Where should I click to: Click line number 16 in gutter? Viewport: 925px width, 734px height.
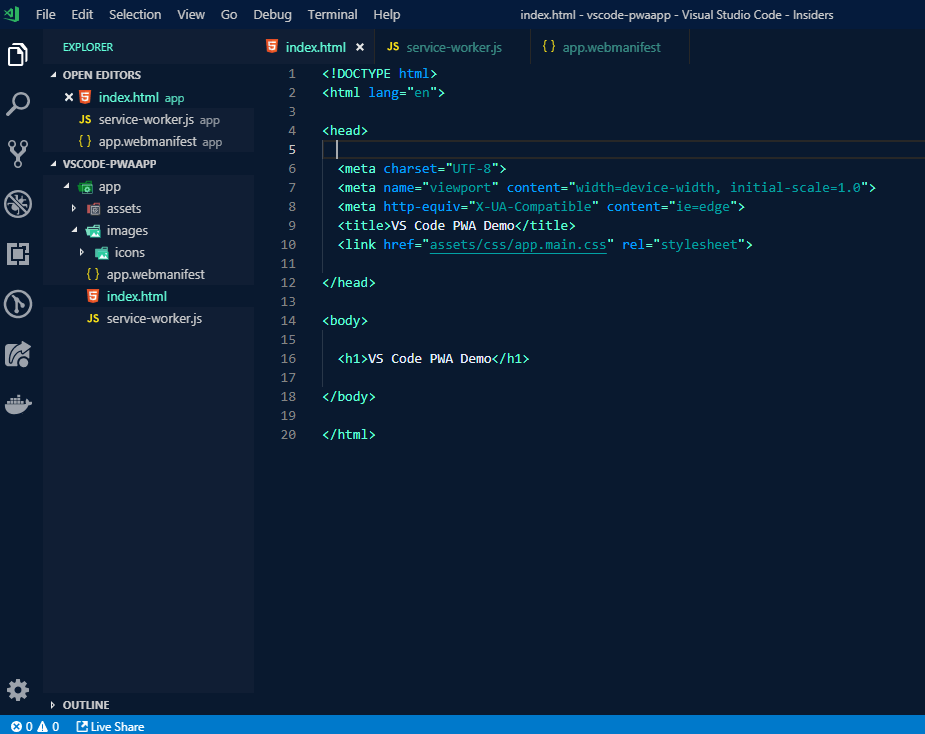click(x=288, y=359)
